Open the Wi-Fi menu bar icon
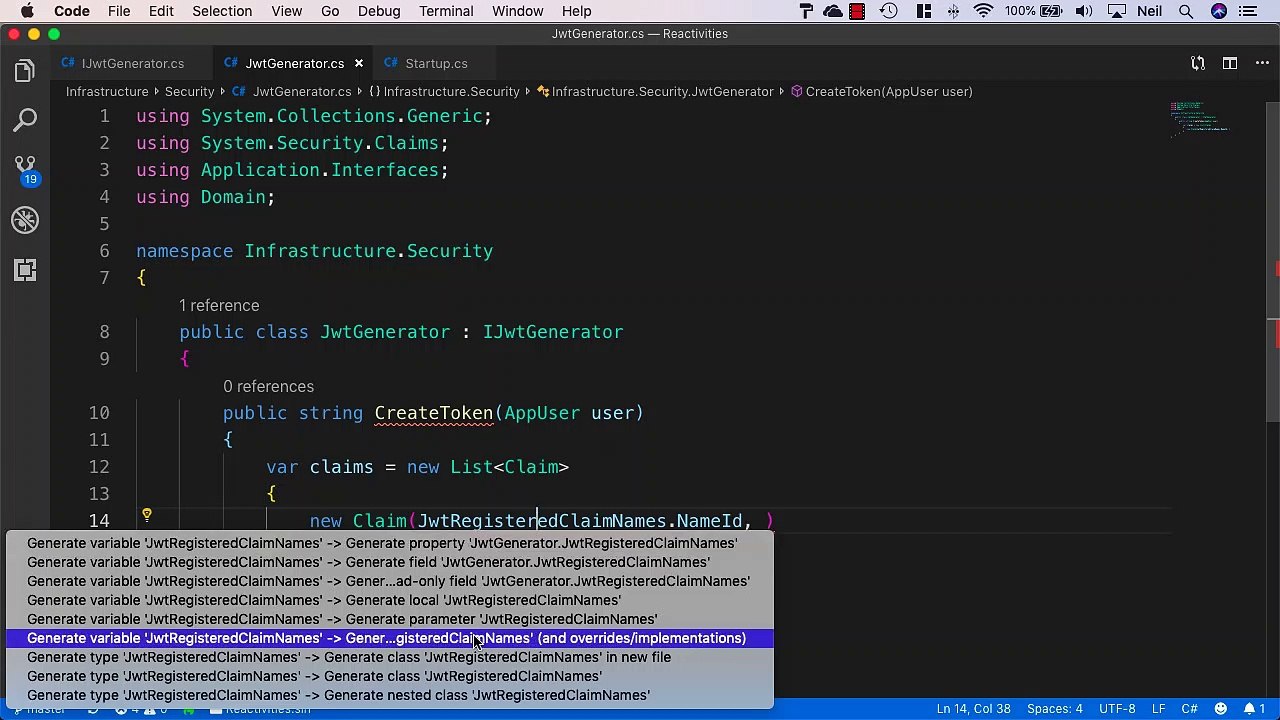Viewport: 1280px width, 720px height. pos(984,11)
